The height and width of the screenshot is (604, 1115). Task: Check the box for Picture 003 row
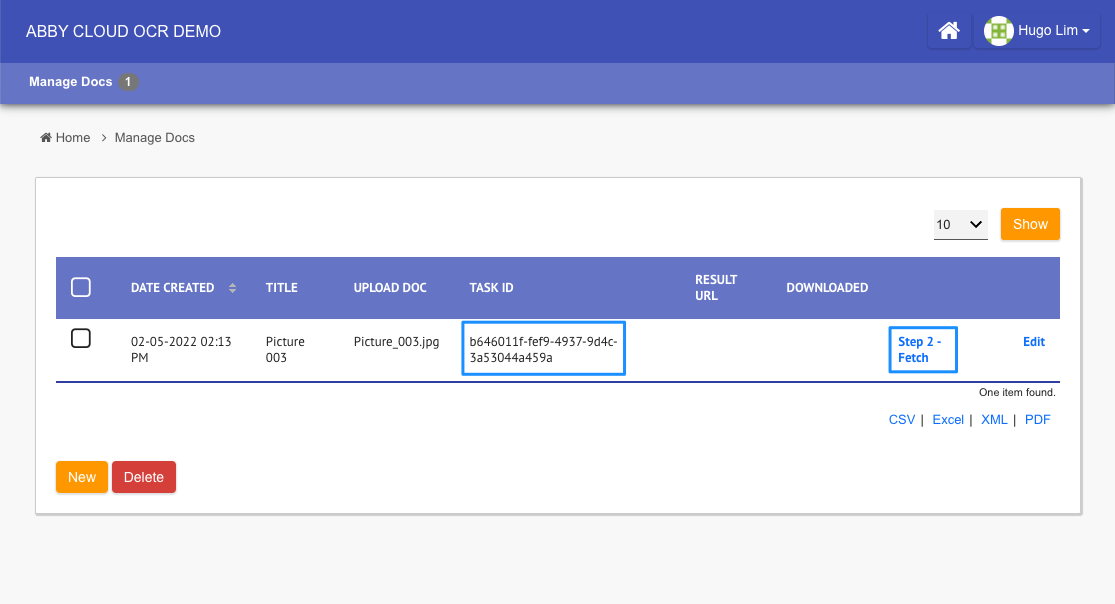81,338
